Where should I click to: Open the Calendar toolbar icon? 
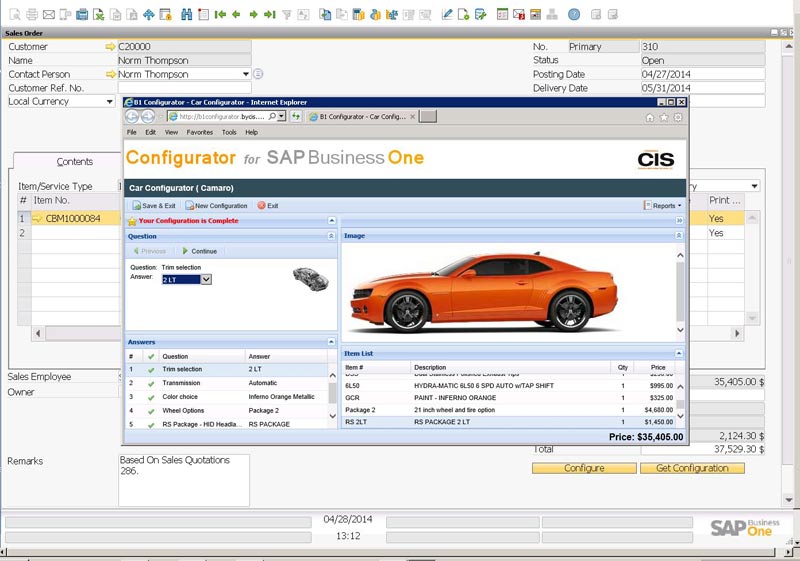tap(535, 14)
